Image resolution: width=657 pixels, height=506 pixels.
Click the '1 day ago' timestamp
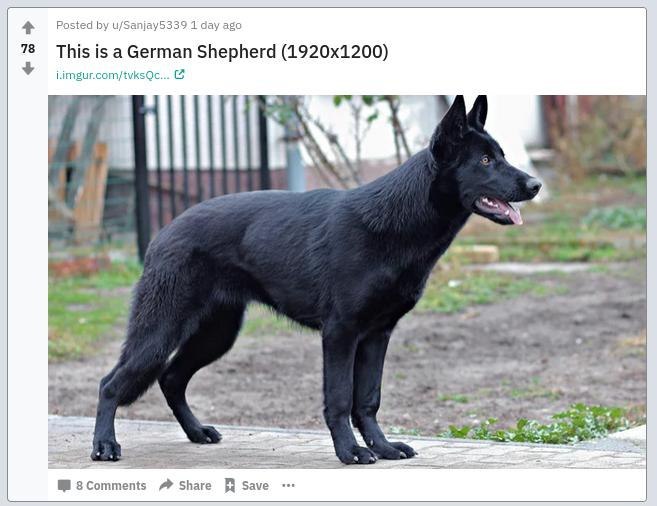[216, 25]
